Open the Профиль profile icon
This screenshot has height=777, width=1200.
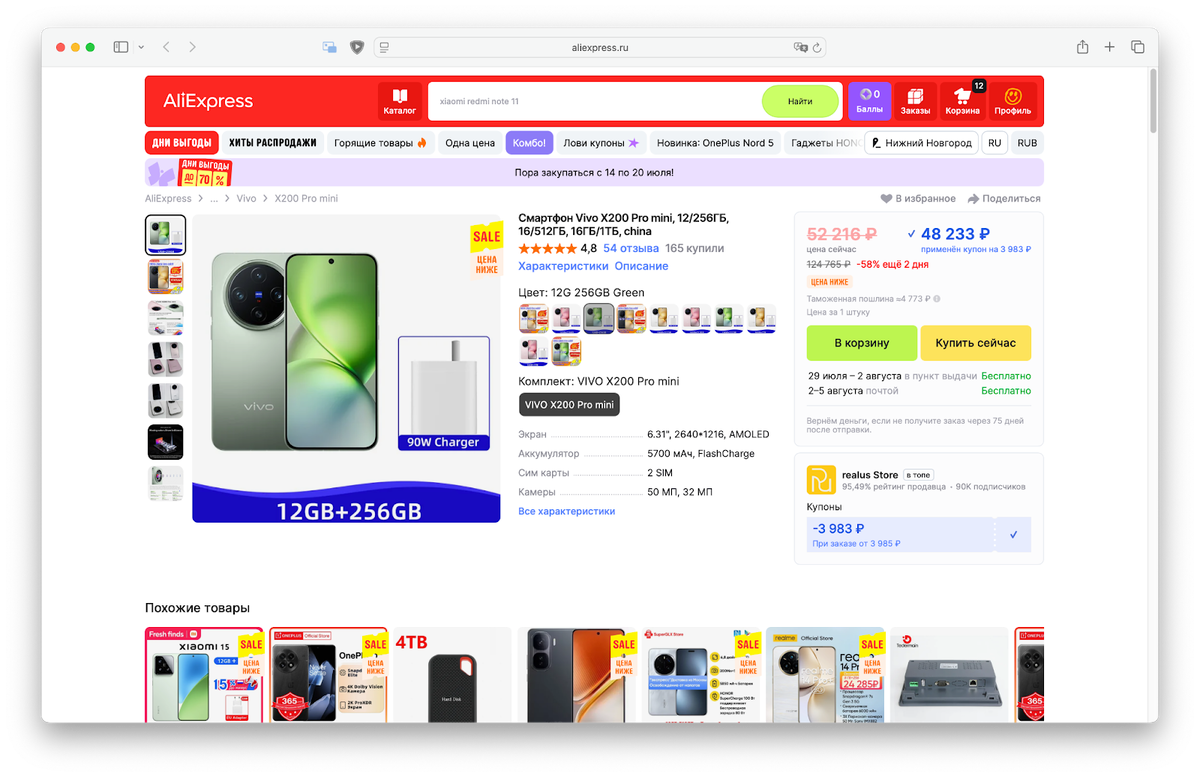coord(1013,101)
